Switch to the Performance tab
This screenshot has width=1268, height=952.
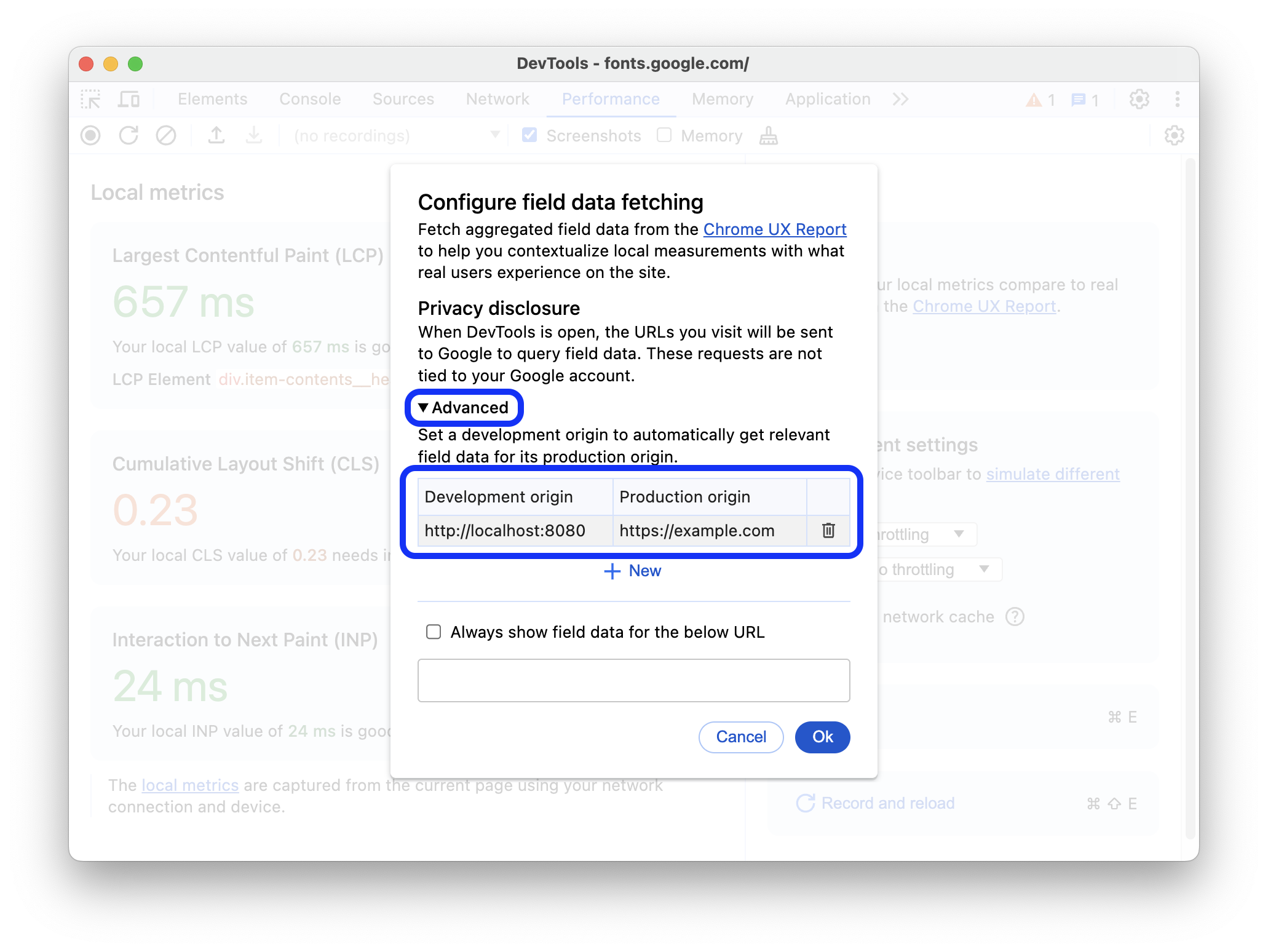pyautogui.click(x=611, y=98)
